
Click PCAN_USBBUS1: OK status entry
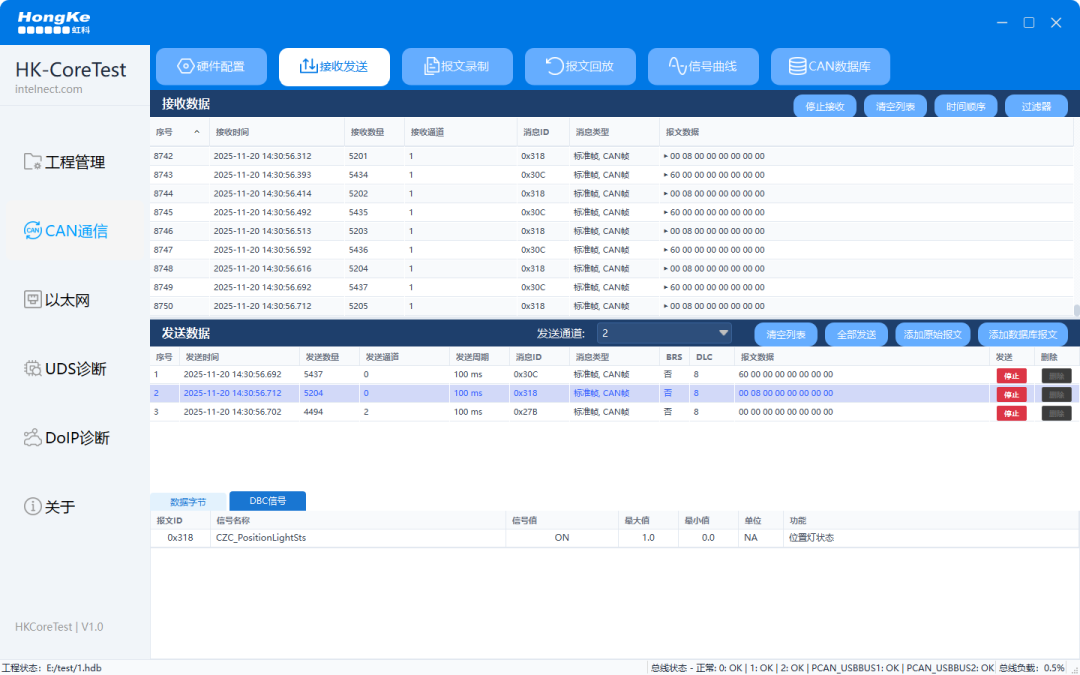coord(855,668)
